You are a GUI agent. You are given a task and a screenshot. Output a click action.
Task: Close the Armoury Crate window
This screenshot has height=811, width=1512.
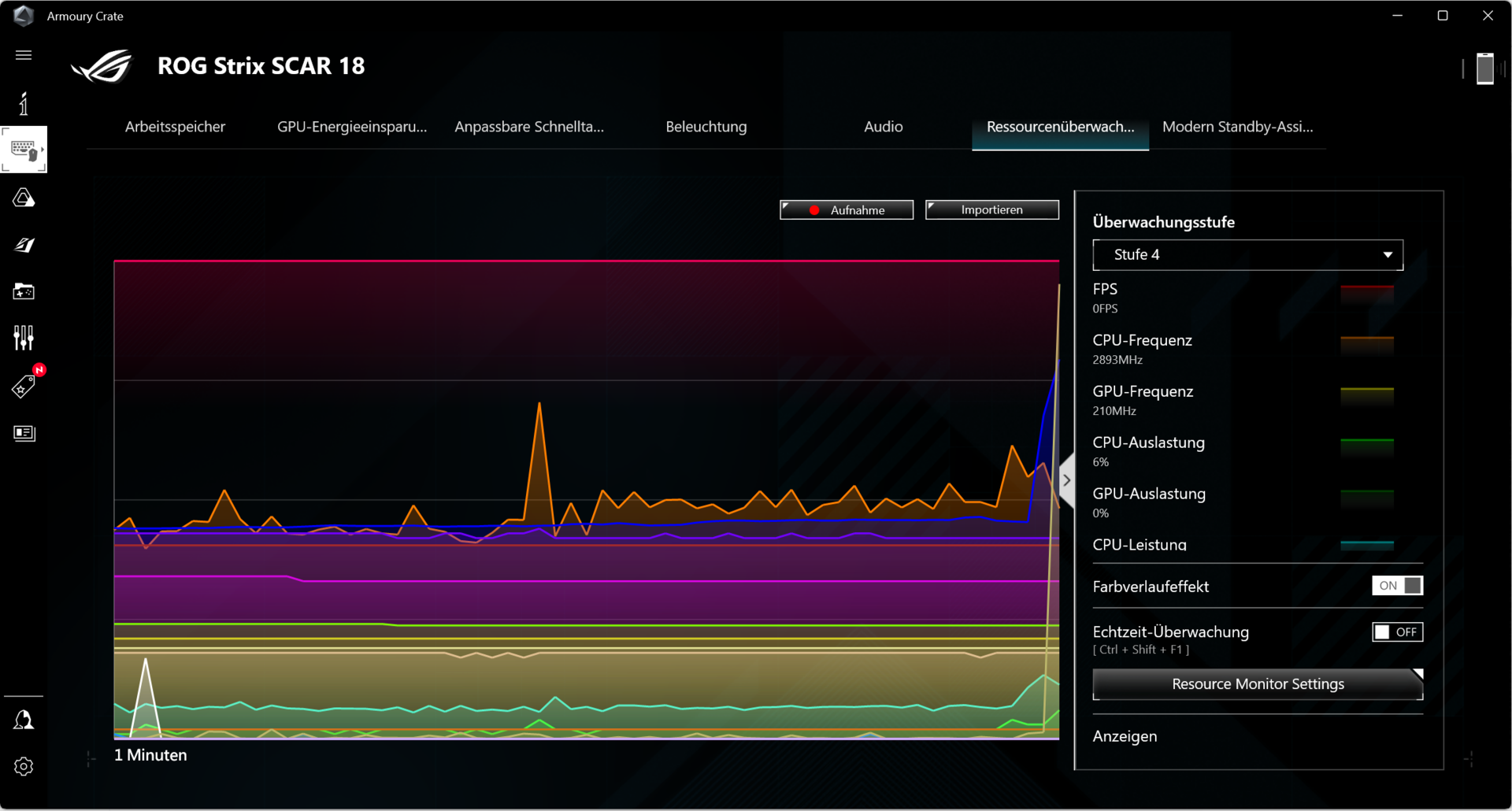1488,16
